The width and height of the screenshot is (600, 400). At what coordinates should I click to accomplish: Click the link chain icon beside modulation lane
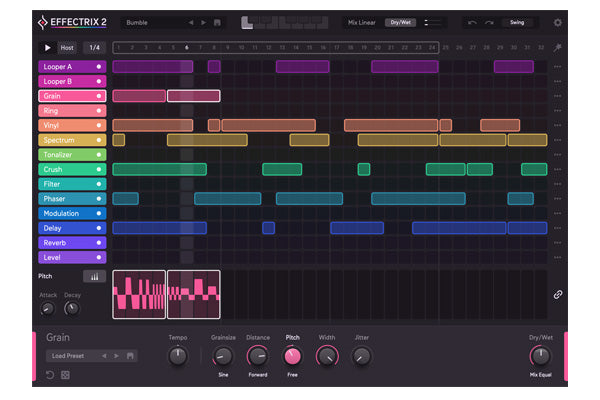(x=557, y=294)
